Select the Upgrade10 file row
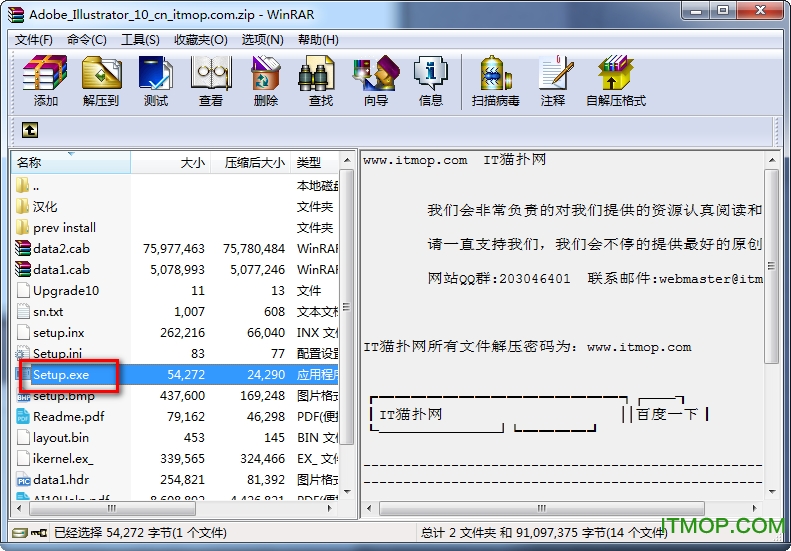This screenshot has width=791, height=551. click(175, 291)
